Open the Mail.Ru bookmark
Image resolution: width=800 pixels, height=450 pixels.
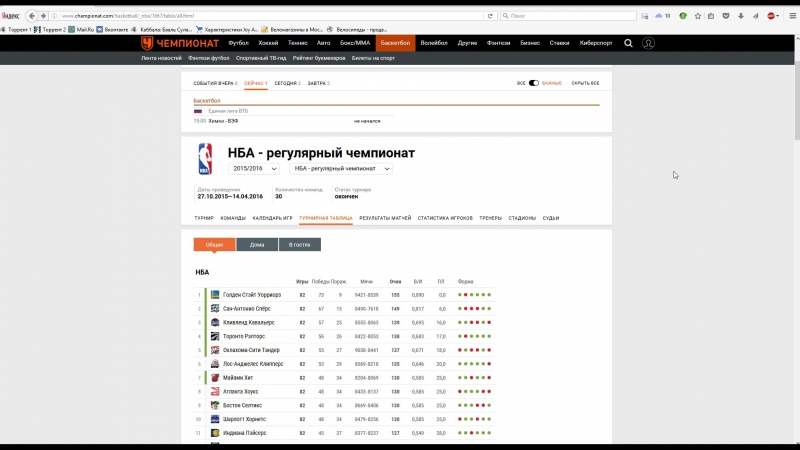click(81, 30)
